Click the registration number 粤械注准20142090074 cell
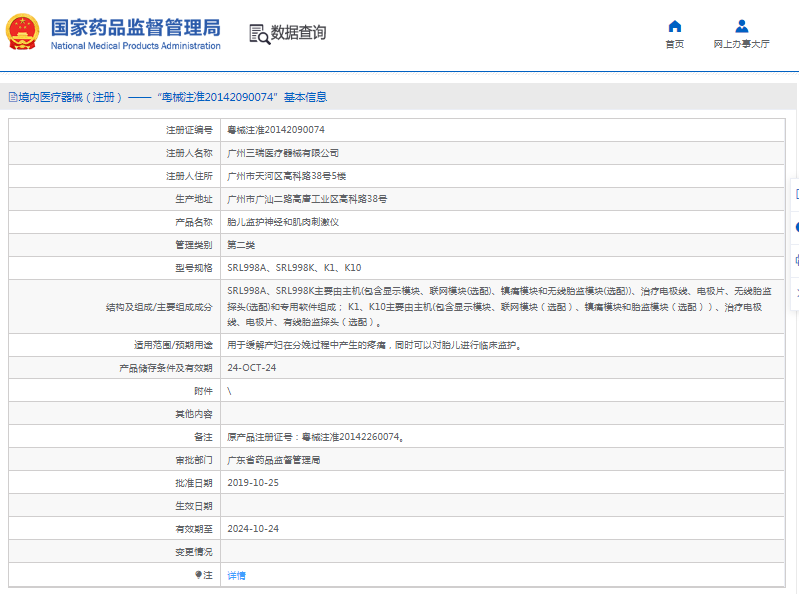Image resolution: width=799 pixels, height=594 pixels. point(276,130)
